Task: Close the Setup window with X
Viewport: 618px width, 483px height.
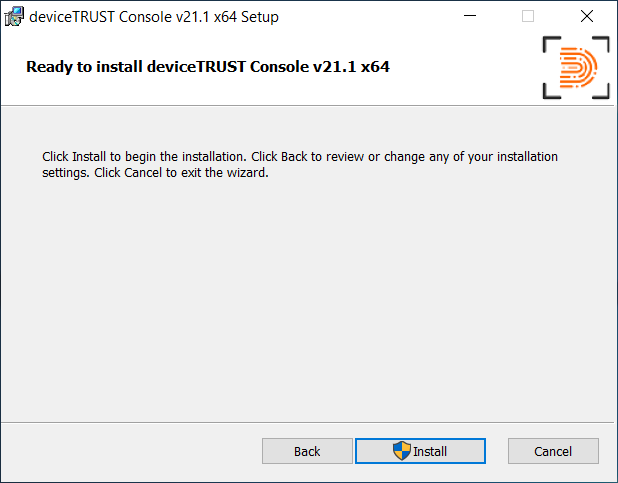Action: pyautogui.click(x=587, y=17)
